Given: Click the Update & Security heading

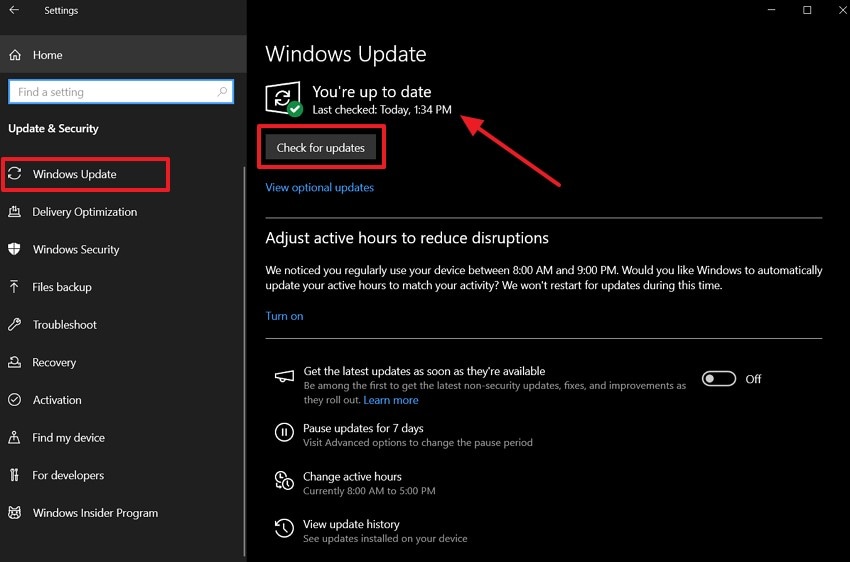Looking at the screenshot, I should 53,128.
